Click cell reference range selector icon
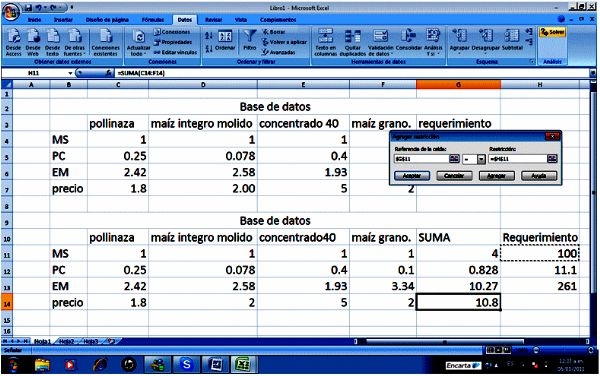Viewport: 600px width, 376px height. (454, 159)
